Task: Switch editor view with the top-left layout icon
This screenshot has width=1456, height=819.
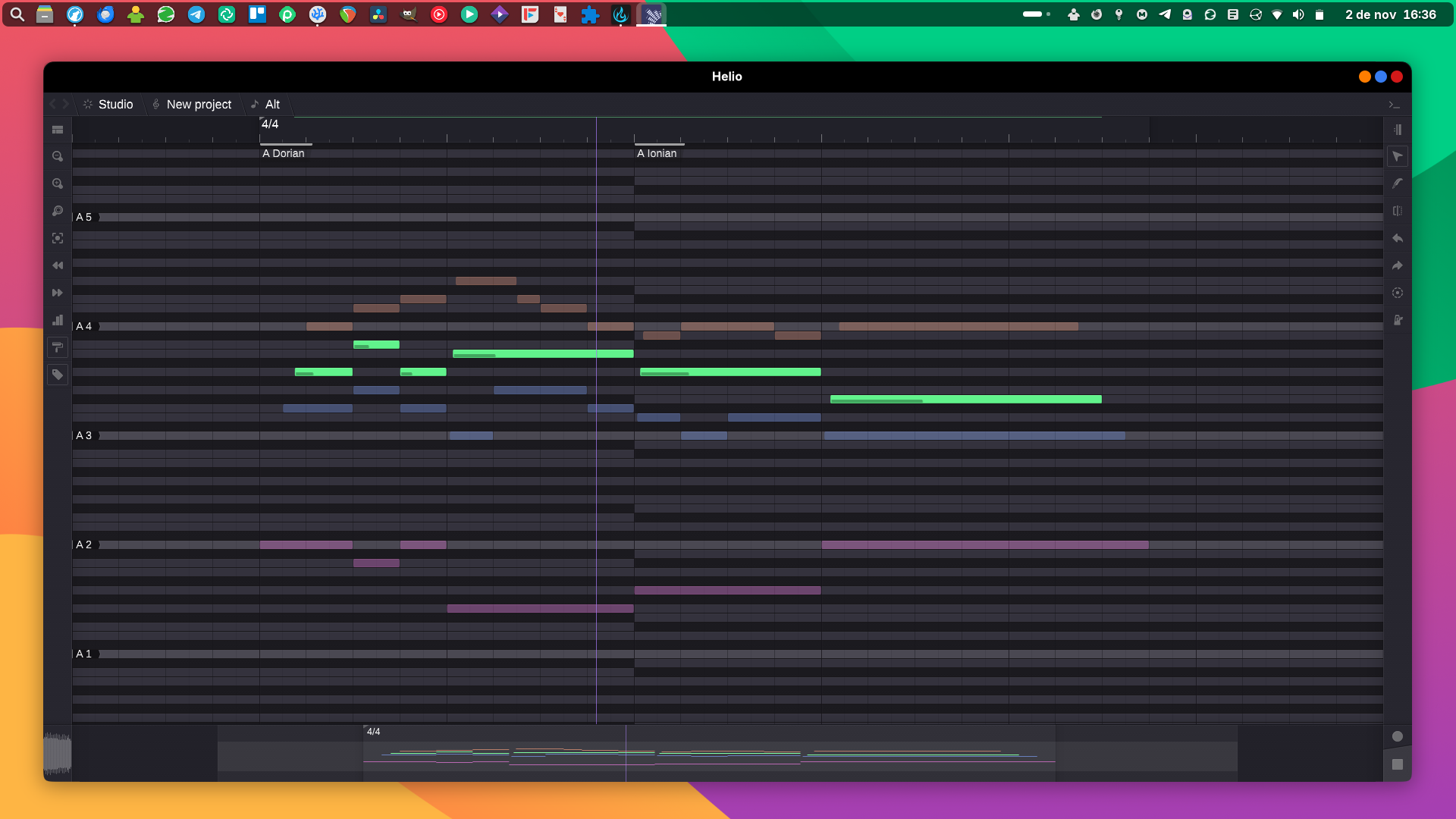Action: tap(58, 130)
